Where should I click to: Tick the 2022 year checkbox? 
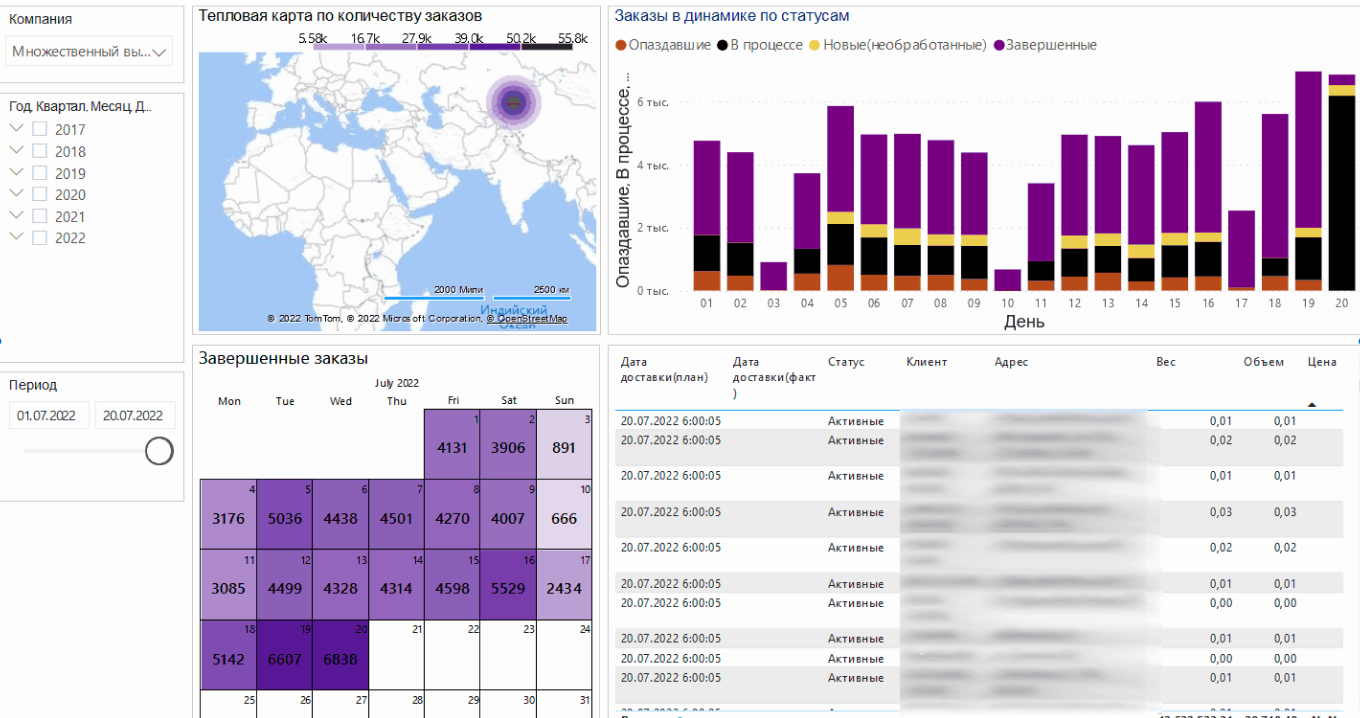click(x=40, y=238)
